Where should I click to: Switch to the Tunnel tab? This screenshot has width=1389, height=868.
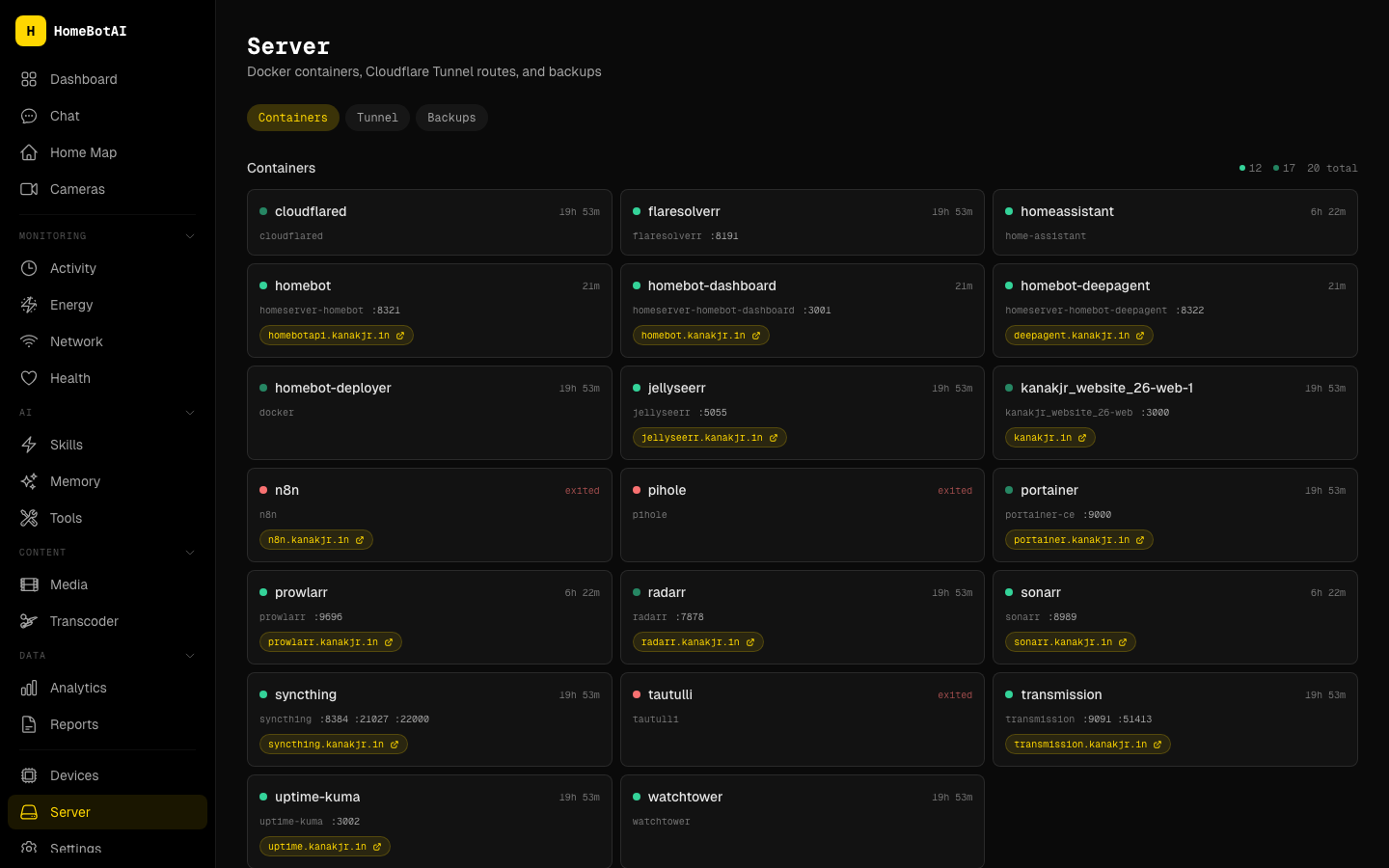(x=377, y=118)
